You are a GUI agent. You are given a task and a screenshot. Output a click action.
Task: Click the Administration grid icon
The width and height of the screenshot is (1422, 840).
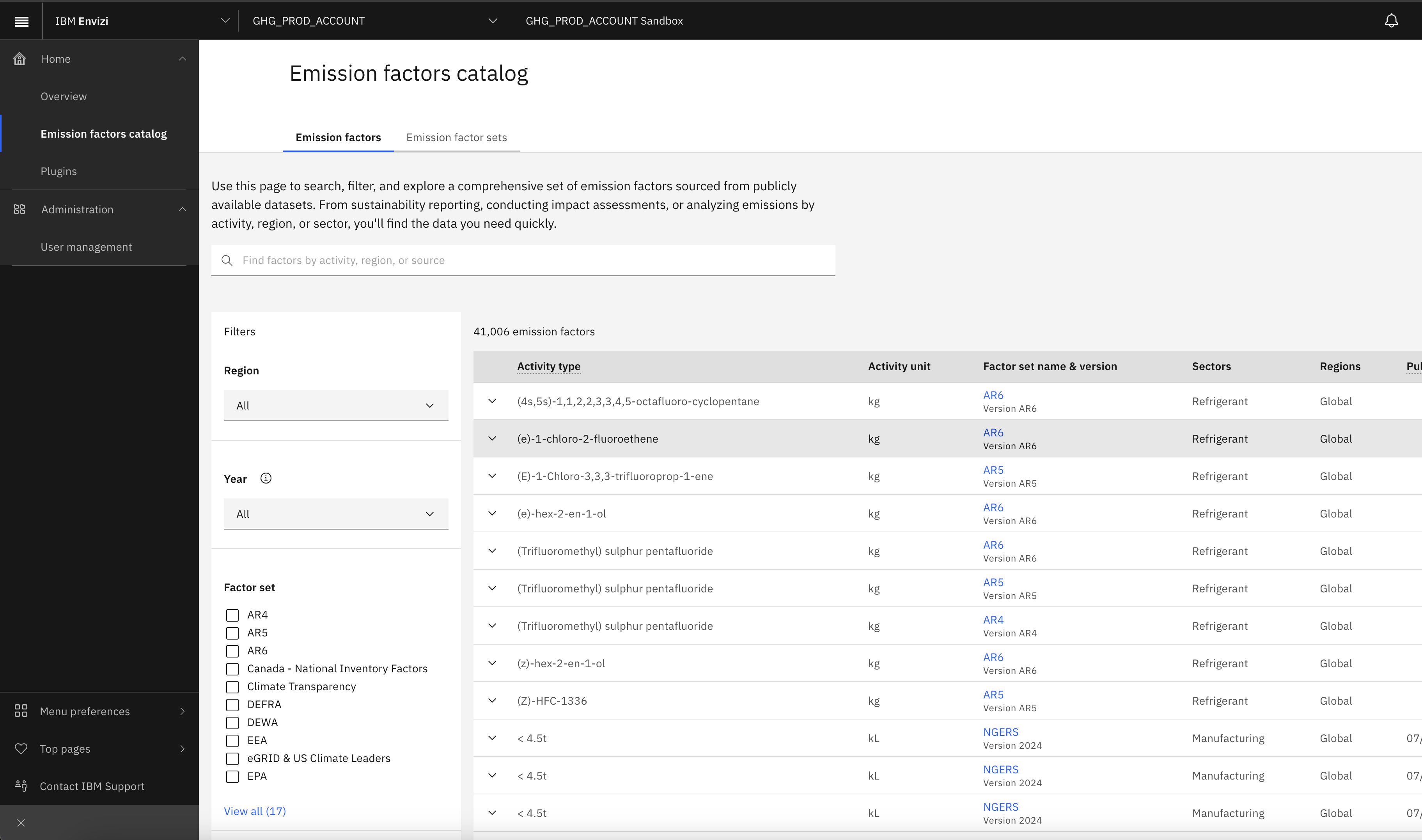click(x=19, y=209)
